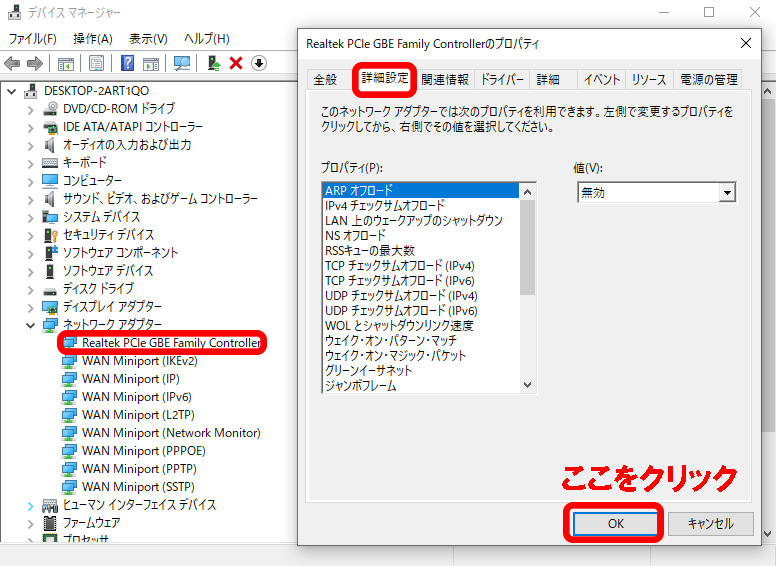Image resolution: width=776 pixels, height=566 pixels.
Task: Click the DVD/CD-ROM ドライブ device icon
Action: [50, 108]
